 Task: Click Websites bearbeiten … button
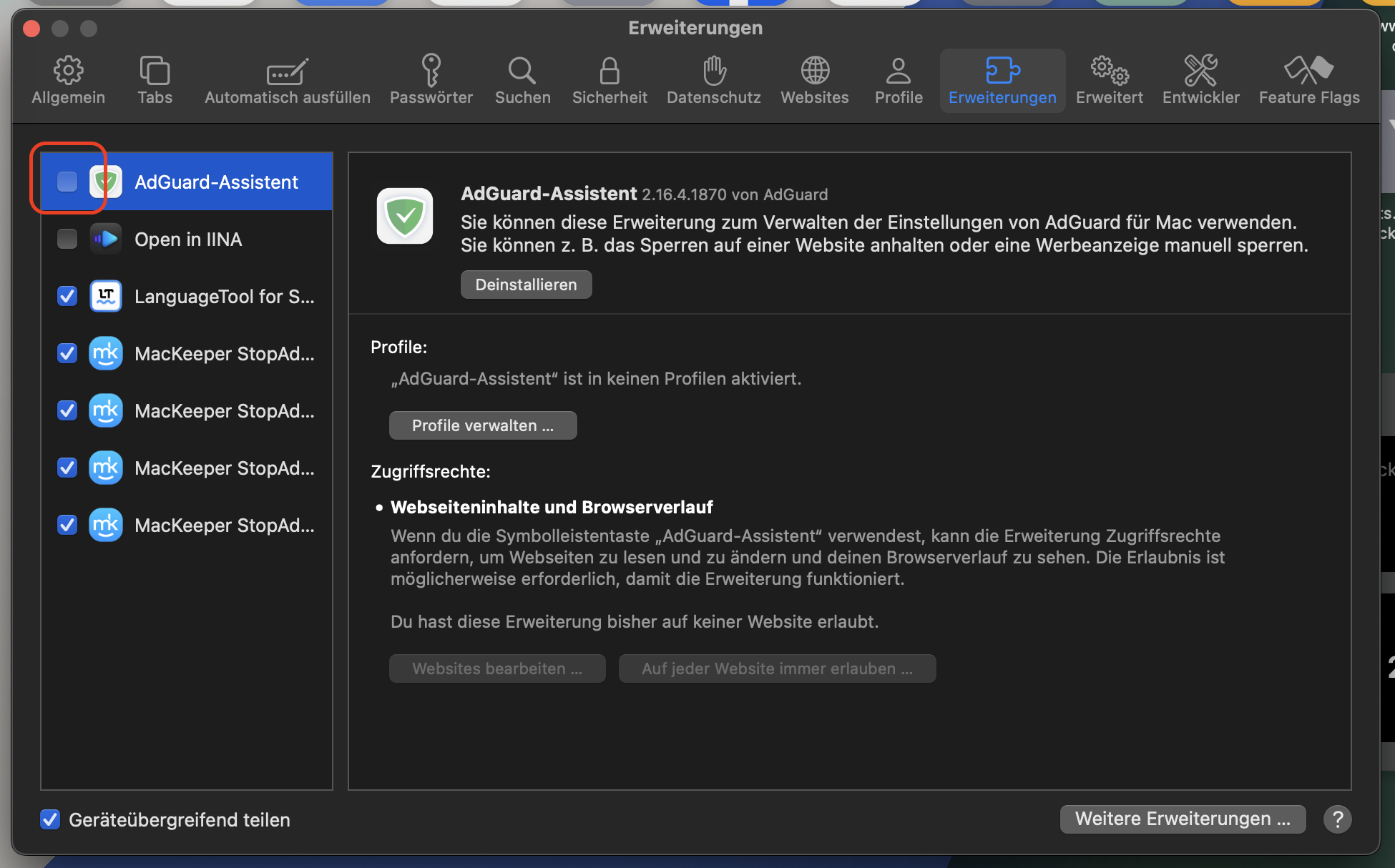click(x=497, y=669)
